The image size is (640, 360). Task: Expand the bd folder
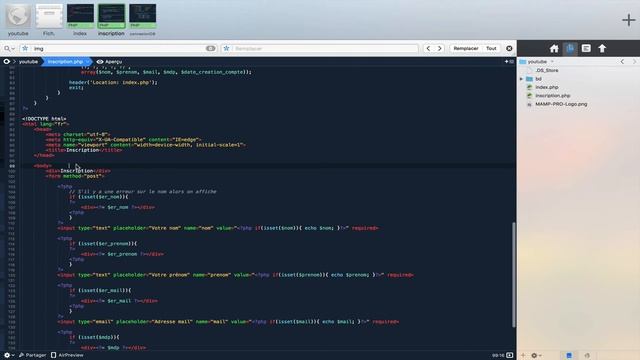click(x=521, y=79)
